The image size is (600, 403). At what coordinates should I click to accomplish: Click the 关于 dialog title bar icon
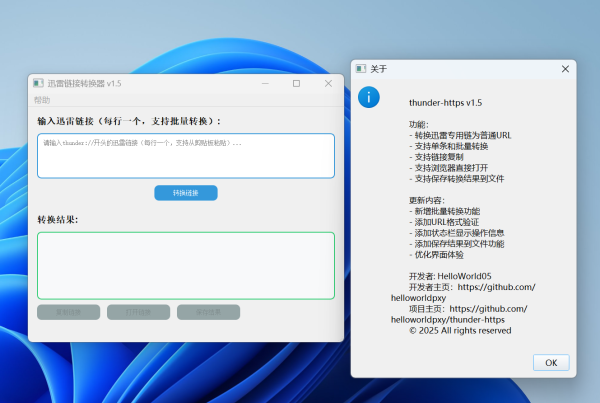pos(361,69)
